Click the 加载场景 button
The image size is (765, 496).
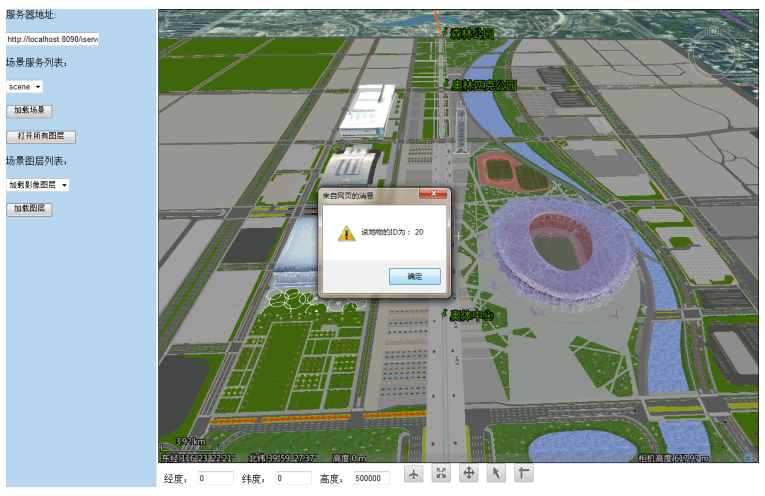click(29, 111)
